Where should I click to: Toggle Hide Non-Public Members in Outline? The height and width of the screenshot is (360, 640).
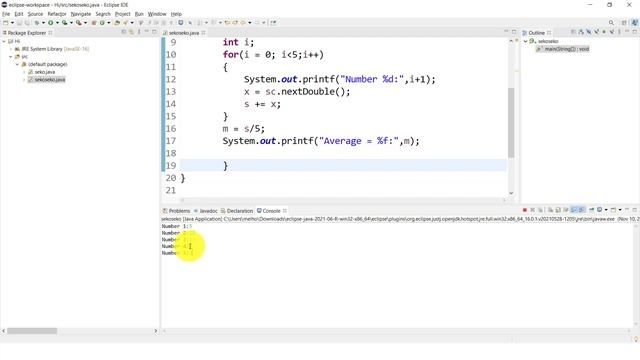(x=604, y=32)
